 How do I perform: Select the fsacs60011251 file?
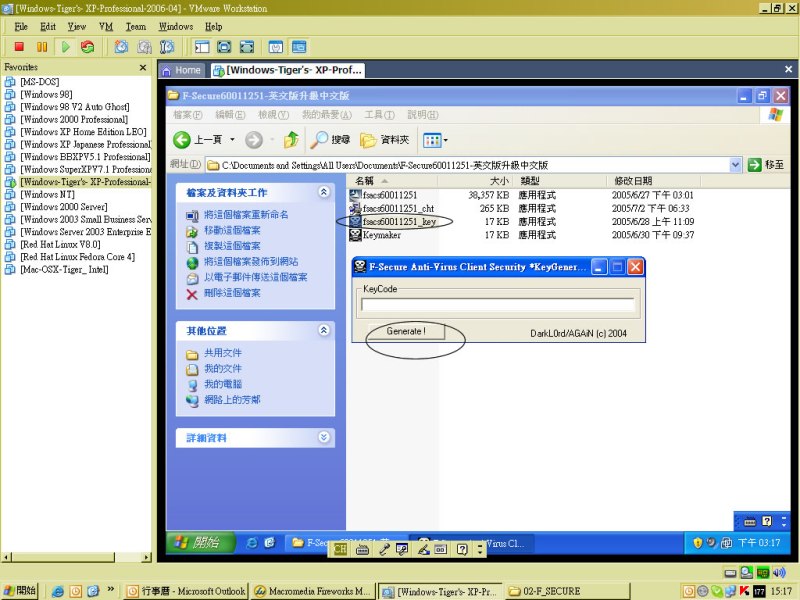tap(389, 195)
